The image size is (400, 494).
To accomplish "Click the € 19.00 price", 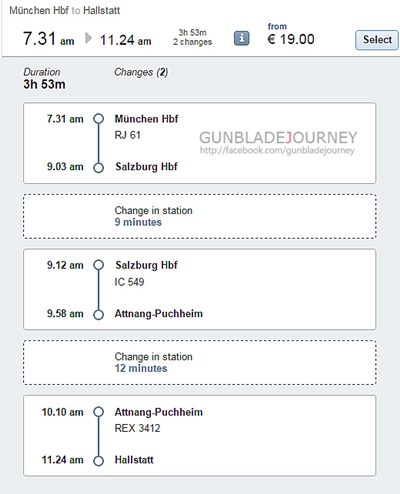I will point(291,39).
